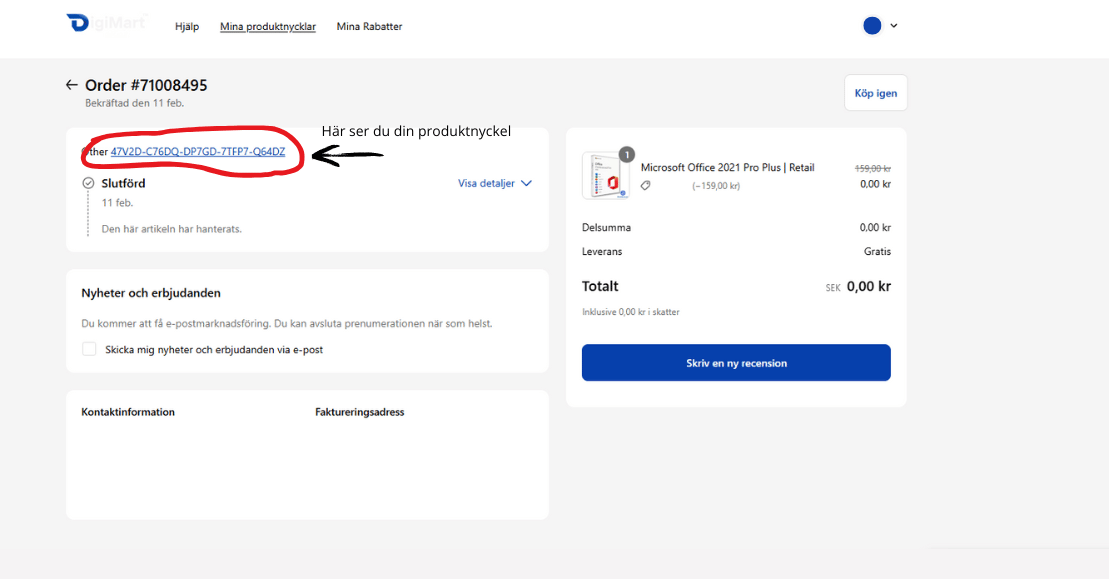Click the DigiMart logo
This screenshot has height=579, width=1109.
pos(107,23)
